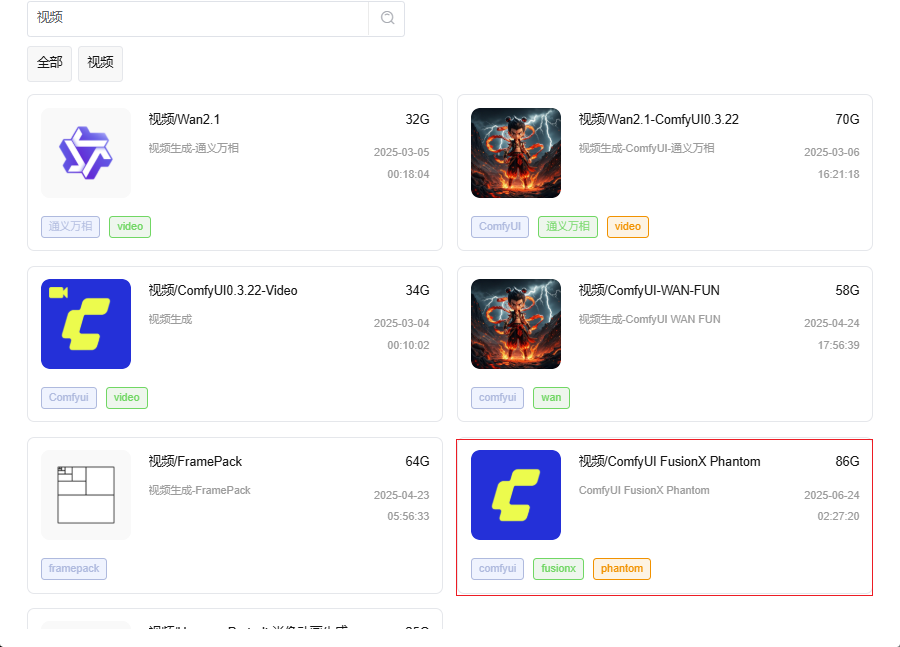900x647 pixels.
Task: Click the gray ComfyUI FusionX Phantom description
Action: click(x=644, y=490)
